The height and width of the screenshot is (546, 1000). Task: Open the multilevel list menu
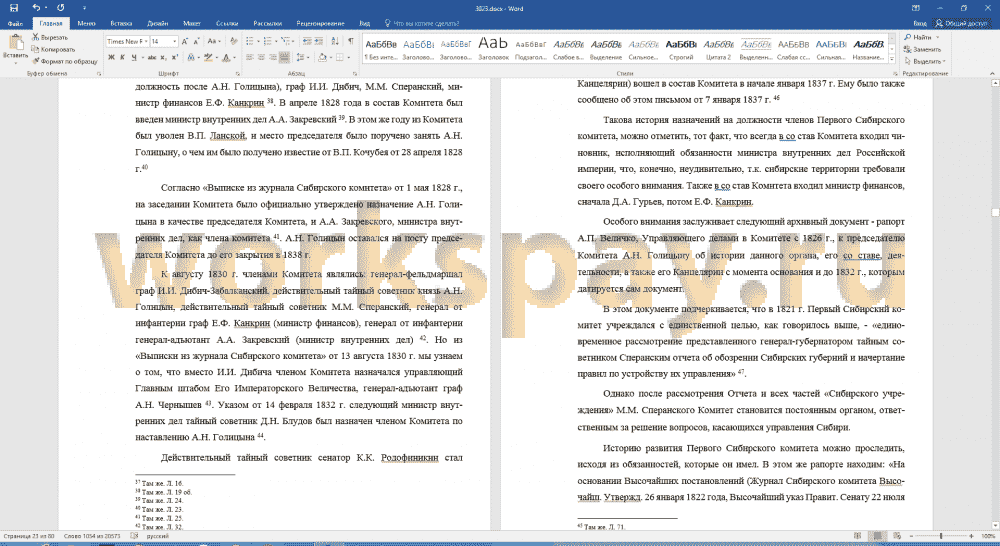tap(287, 41)
